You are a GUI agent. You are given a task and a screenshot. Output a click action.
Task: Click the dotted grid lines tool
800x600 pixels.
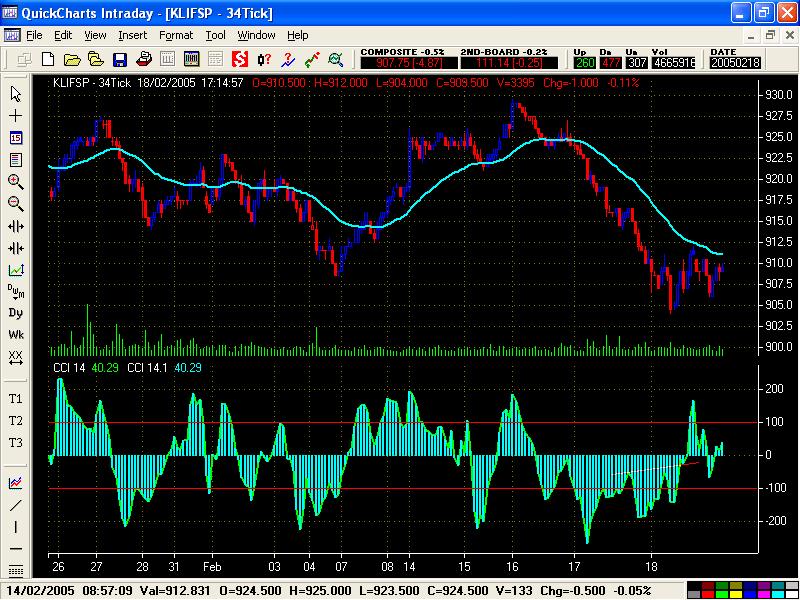(16, 571)
